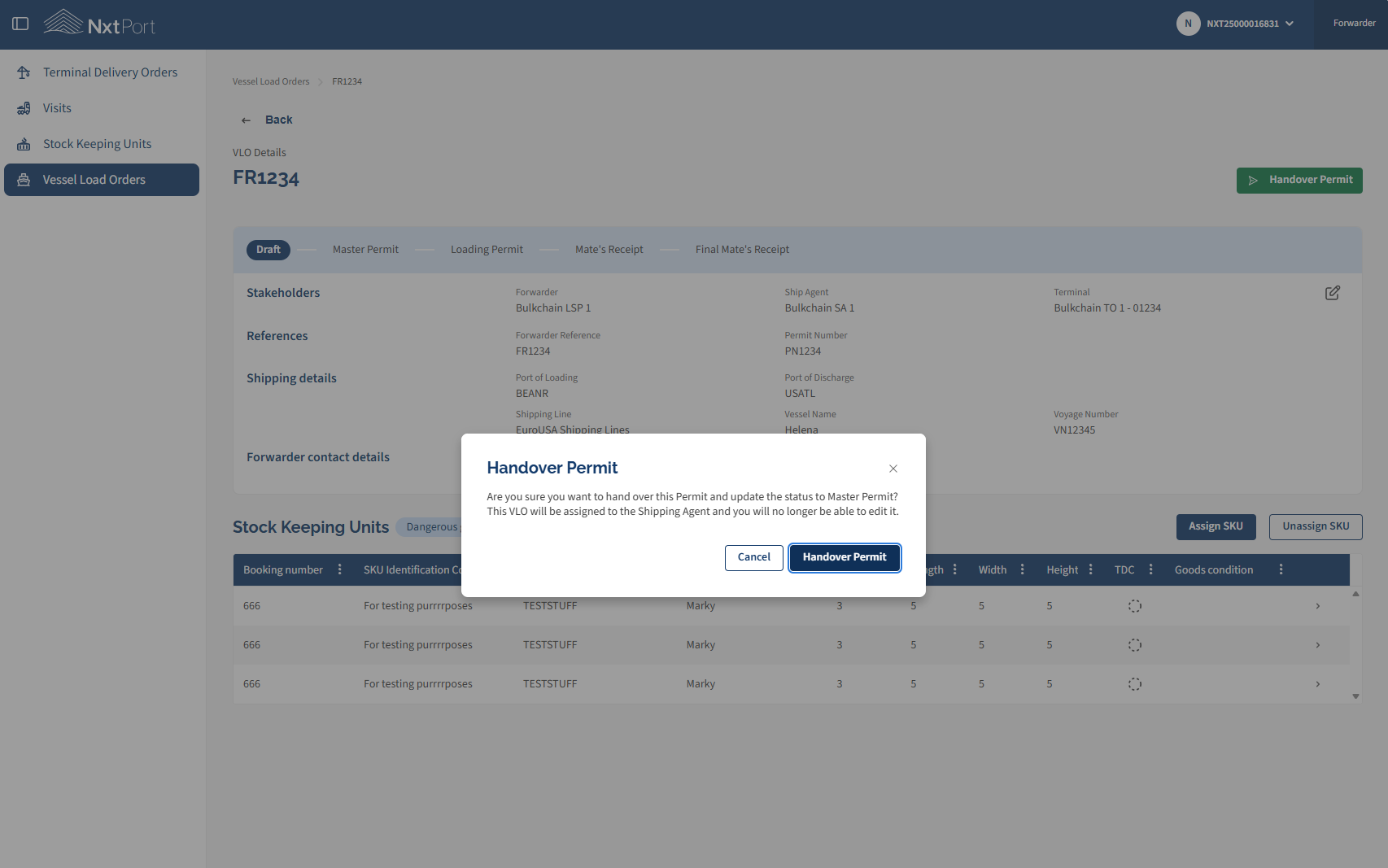Open TDC column menu dots
Viewport: 1388px width, 868px height.
click(x=1151, y=569)
